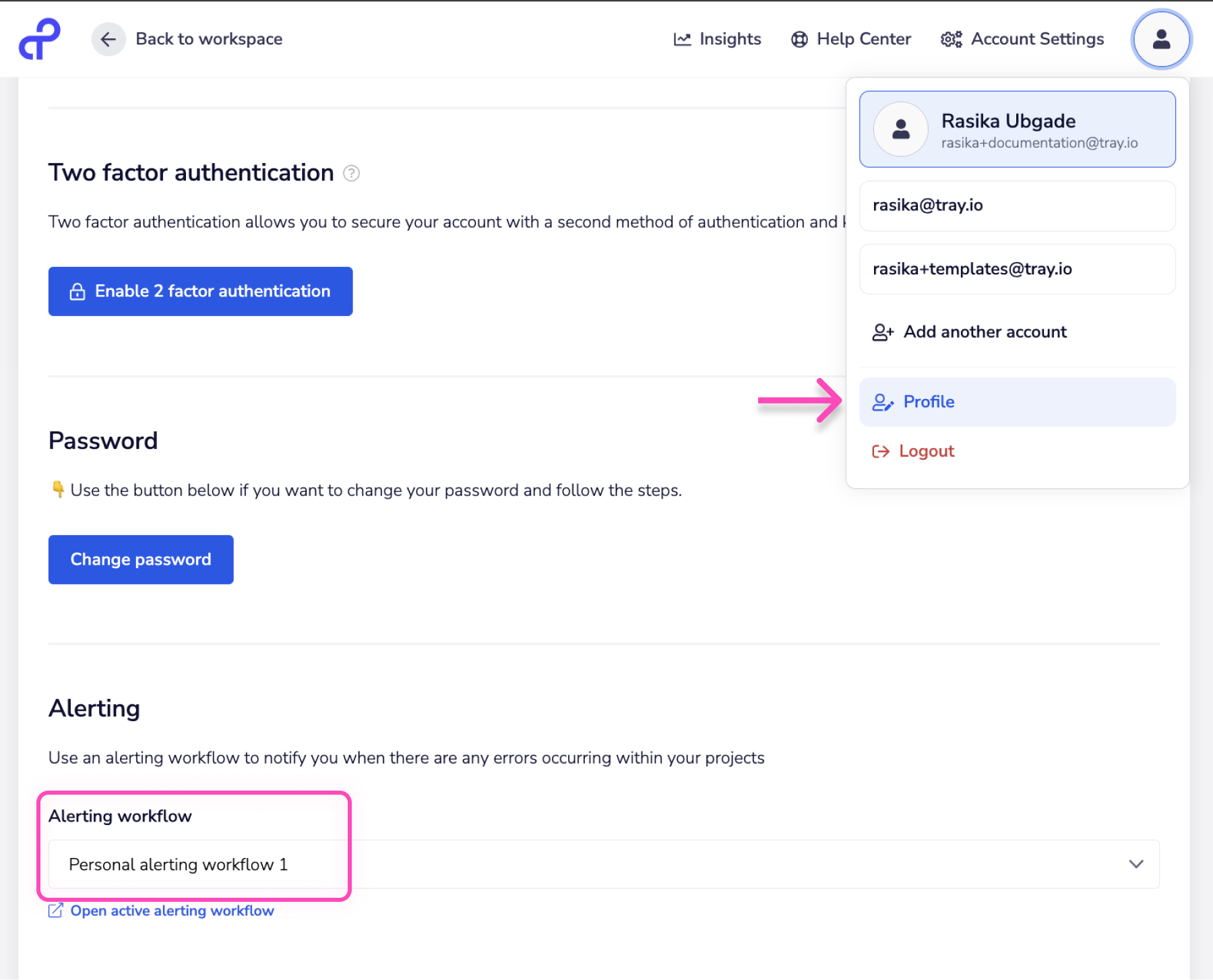Expand the Alerting workflow dropdown chevron
The width and height of the screenshot is (1213, 980).
[1136, 863]
